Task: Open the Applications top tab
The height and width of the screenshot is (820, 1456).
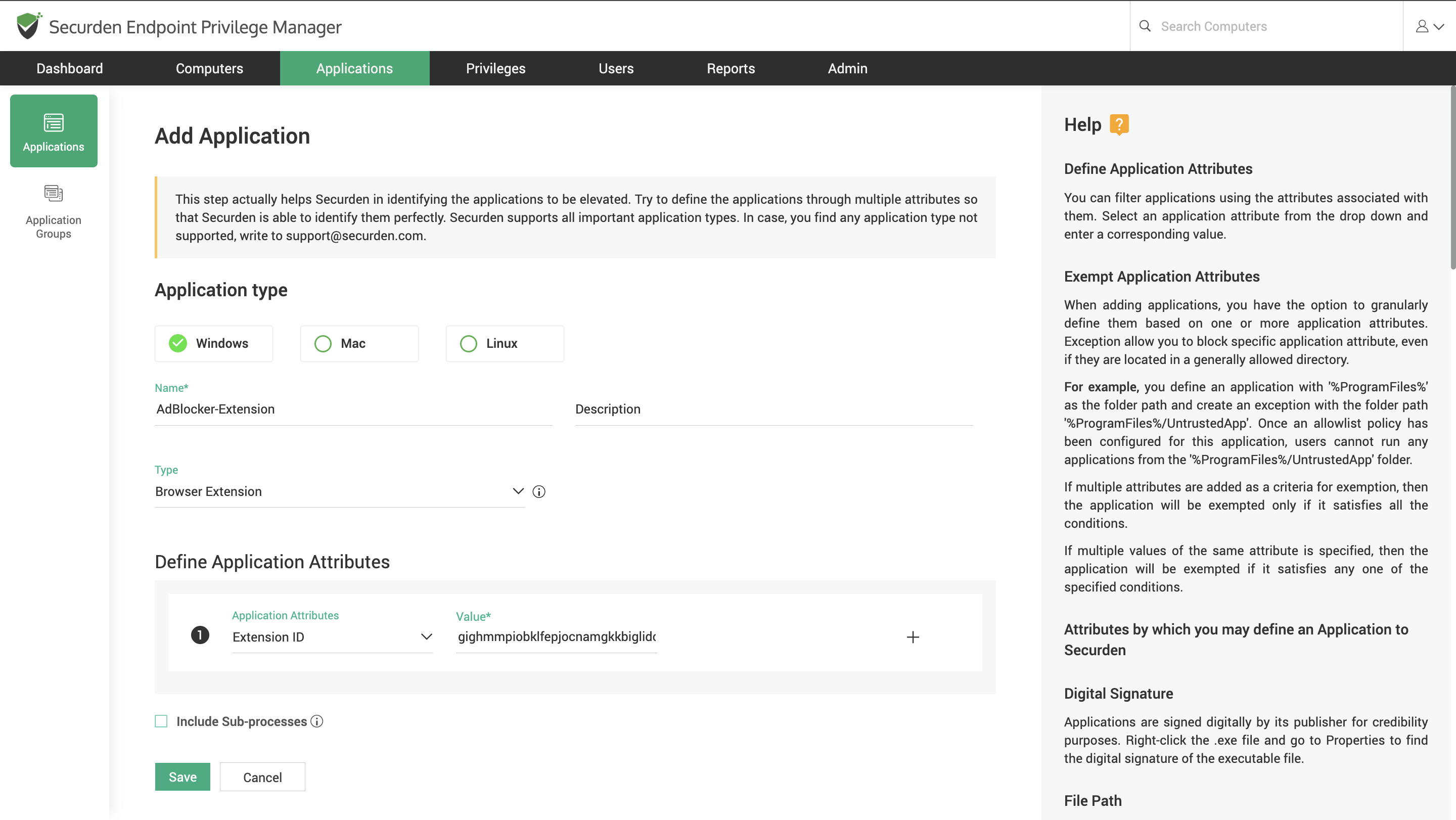Action: [354, 68]
